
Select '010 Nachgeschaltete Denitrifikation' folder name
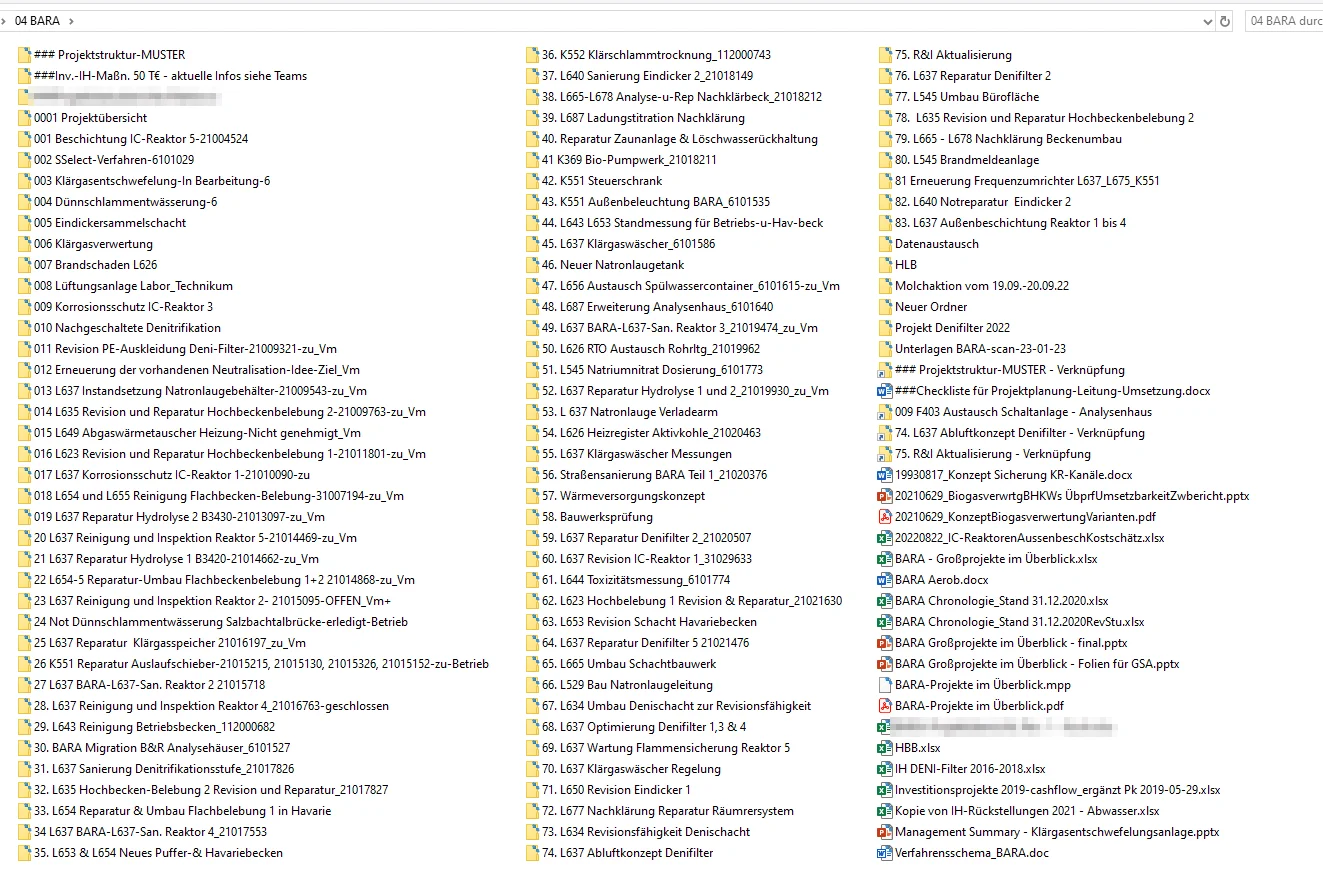tap(127, 328)
